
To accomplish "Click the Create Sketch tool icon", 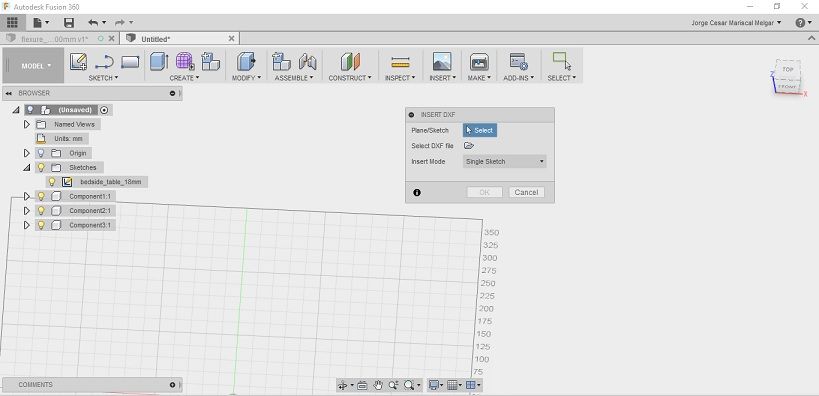I will (x=78, y=62).
